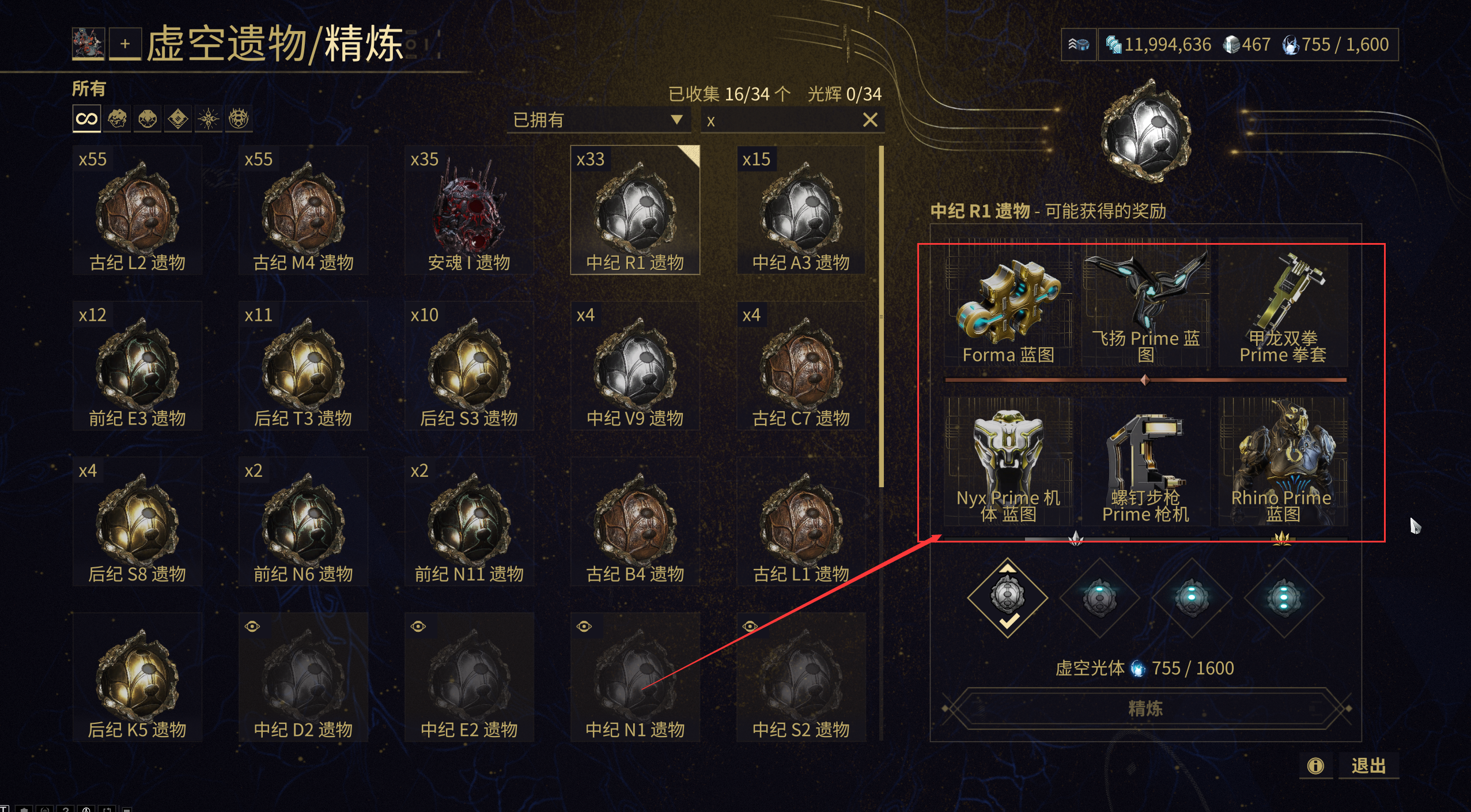Click the 退出 exit button
The height and width of the screenshot is (812, 1471).
[1368, 765]
